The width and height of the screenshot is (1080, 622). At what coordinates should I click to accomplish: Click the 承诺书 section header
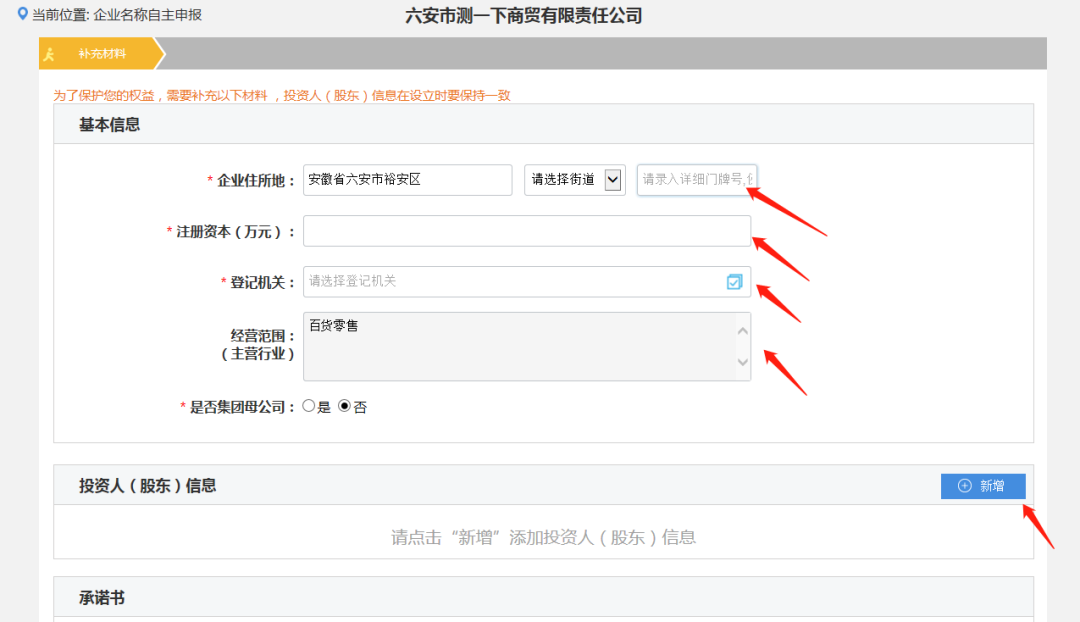pos(102,598)
